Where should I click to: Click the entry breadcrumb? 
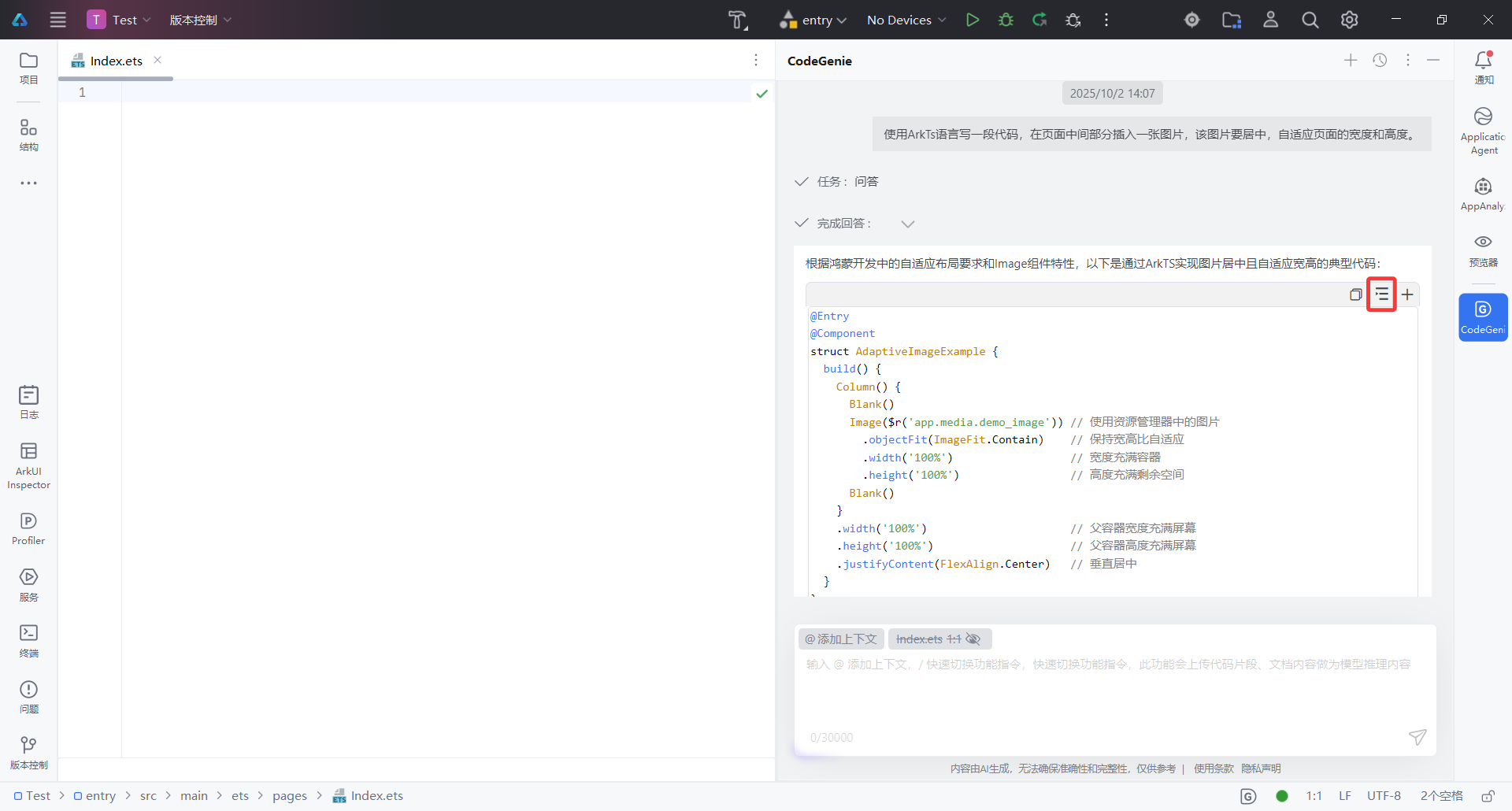(x=94, y=796)
